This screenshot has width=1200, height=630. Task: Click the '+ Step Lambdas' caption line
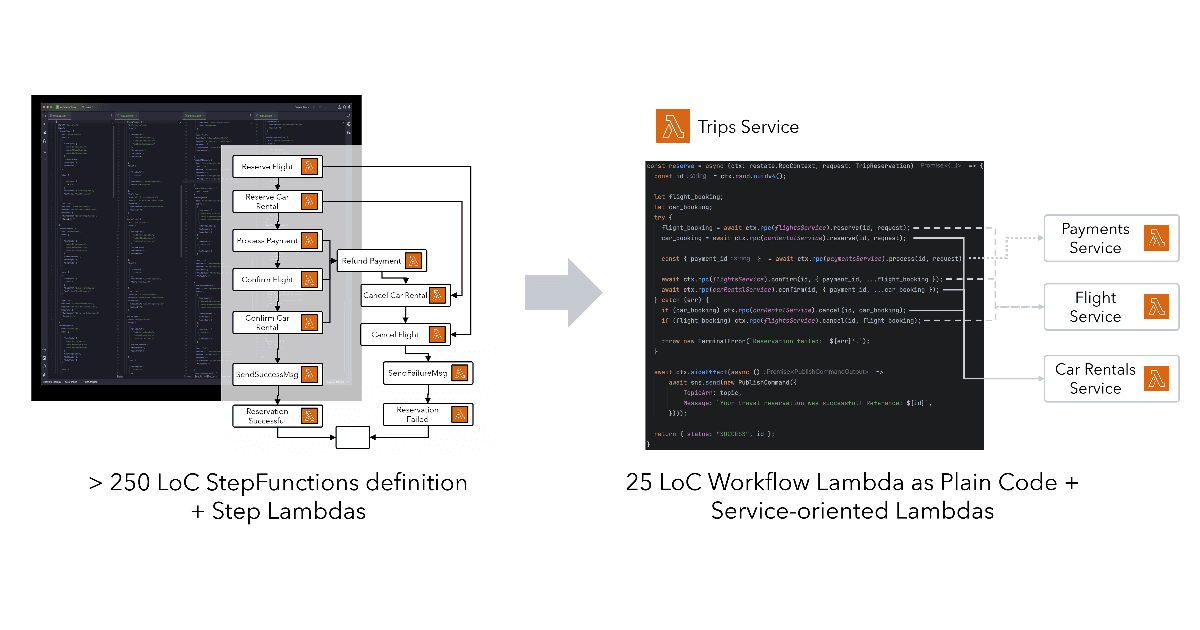[x=278, y=511]
